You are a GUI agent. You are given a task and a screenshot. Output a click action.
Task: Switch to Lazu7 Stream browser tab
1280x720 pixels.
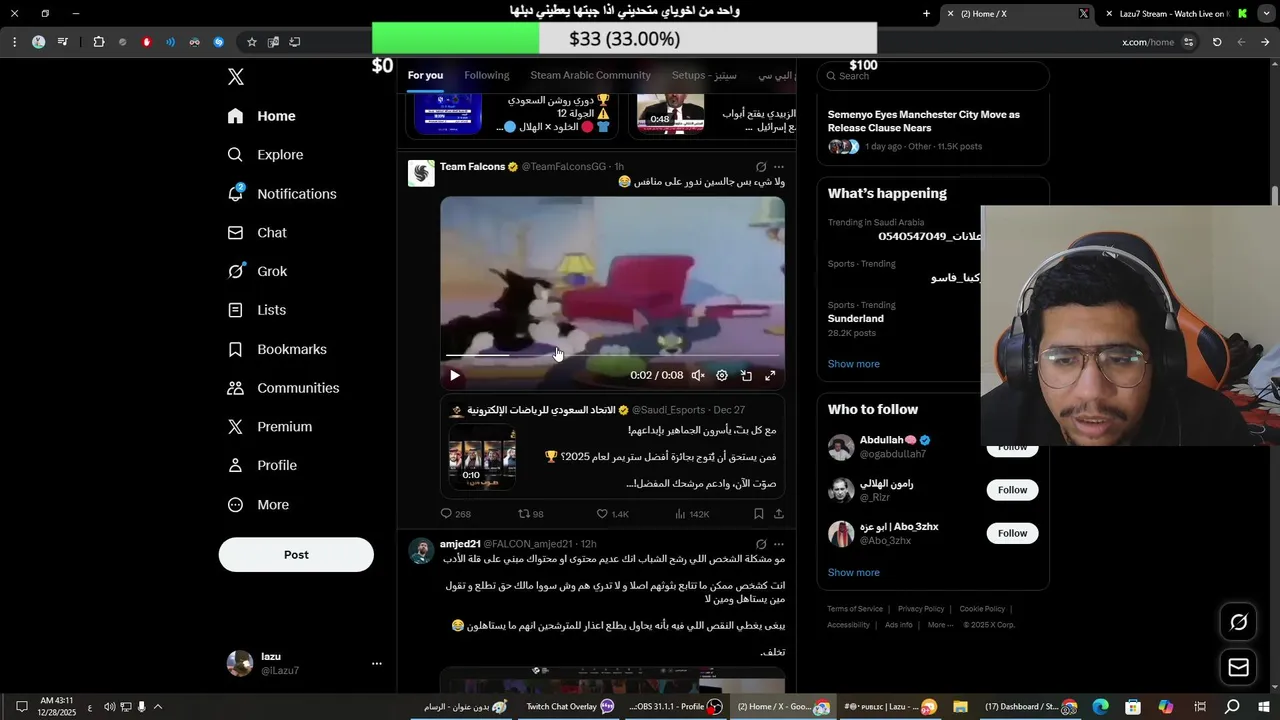tap(1176, 14)
